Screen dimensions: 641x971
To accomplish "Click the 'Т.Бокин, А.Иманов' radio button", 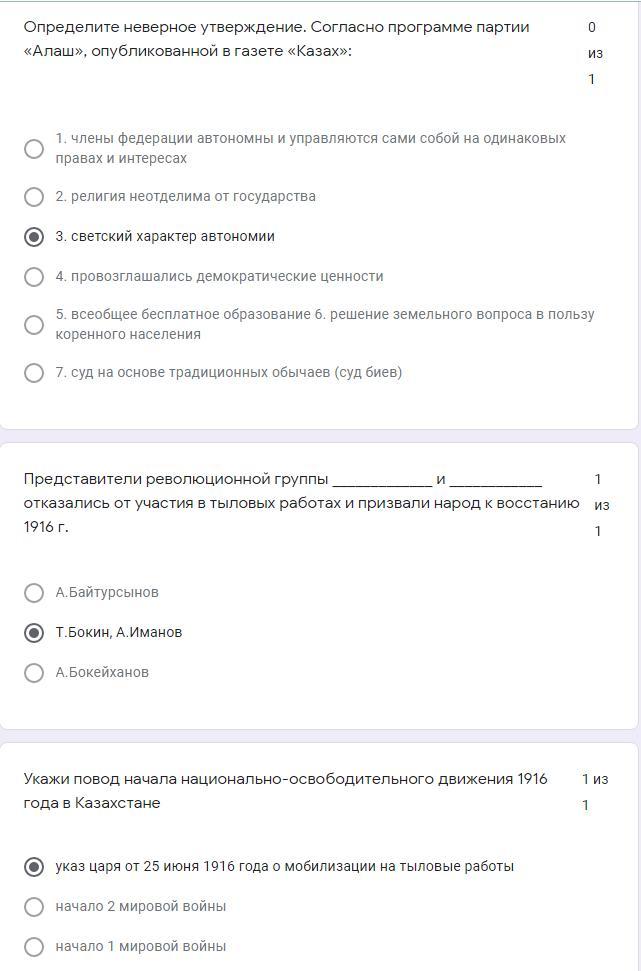I will pyautogui.click(x=34, y=633).
